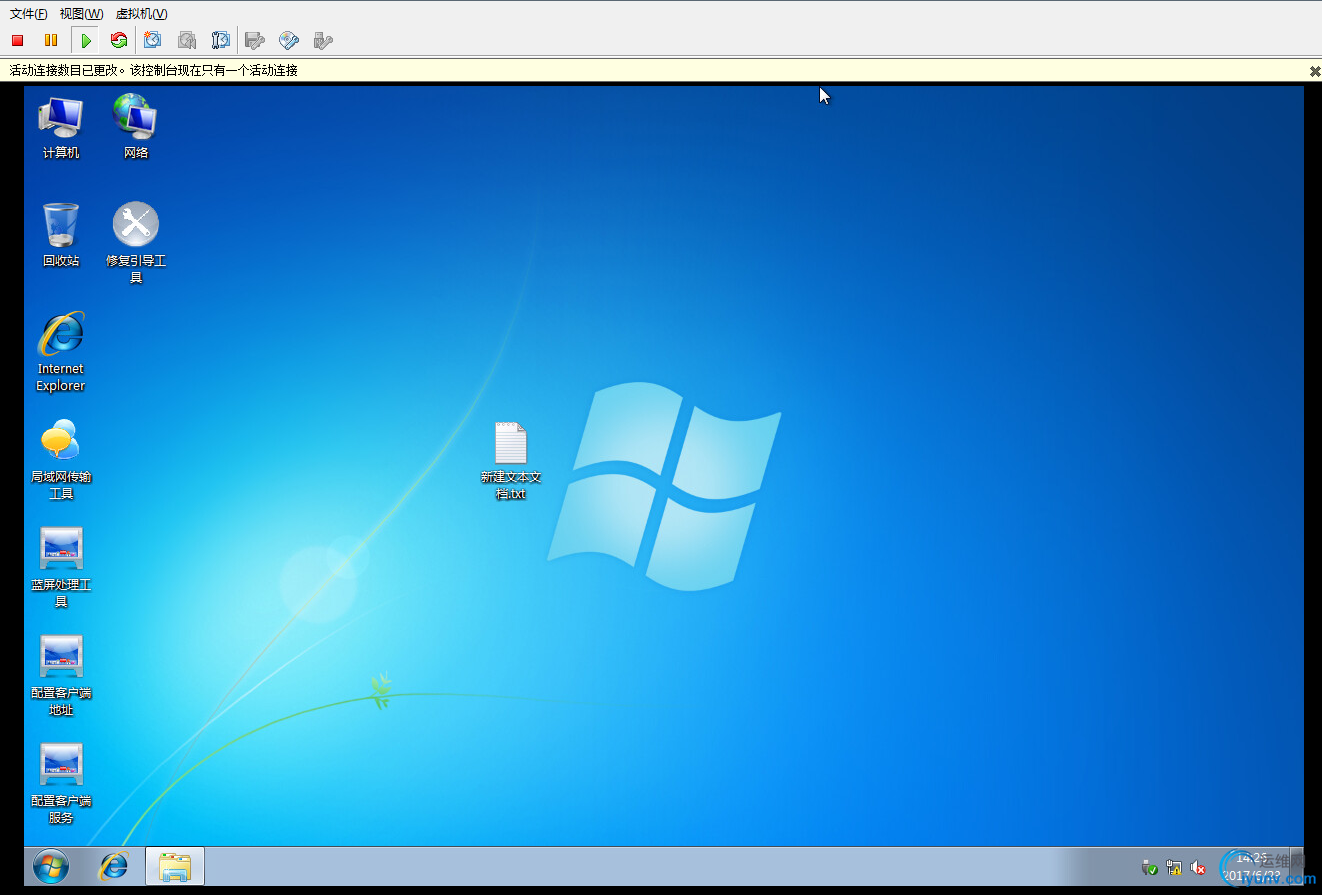This screenshot has width=1322, height=895.
Task: Click the muted volume tray icon
Action: tap(1198, 868)
